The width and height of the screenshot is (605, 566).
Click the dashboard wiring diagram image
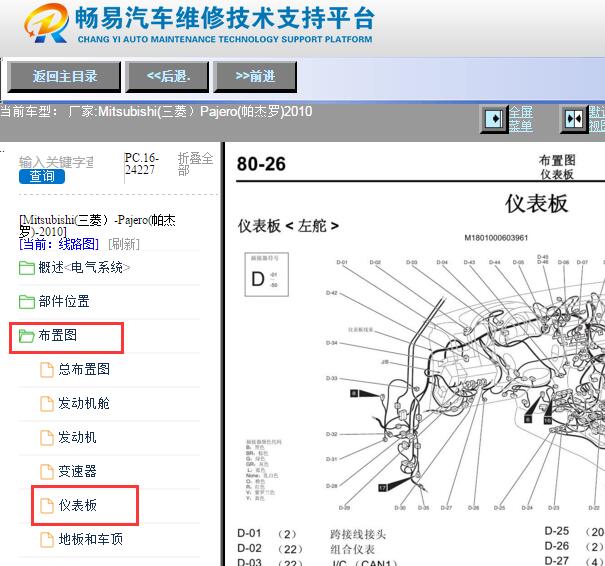465,382
